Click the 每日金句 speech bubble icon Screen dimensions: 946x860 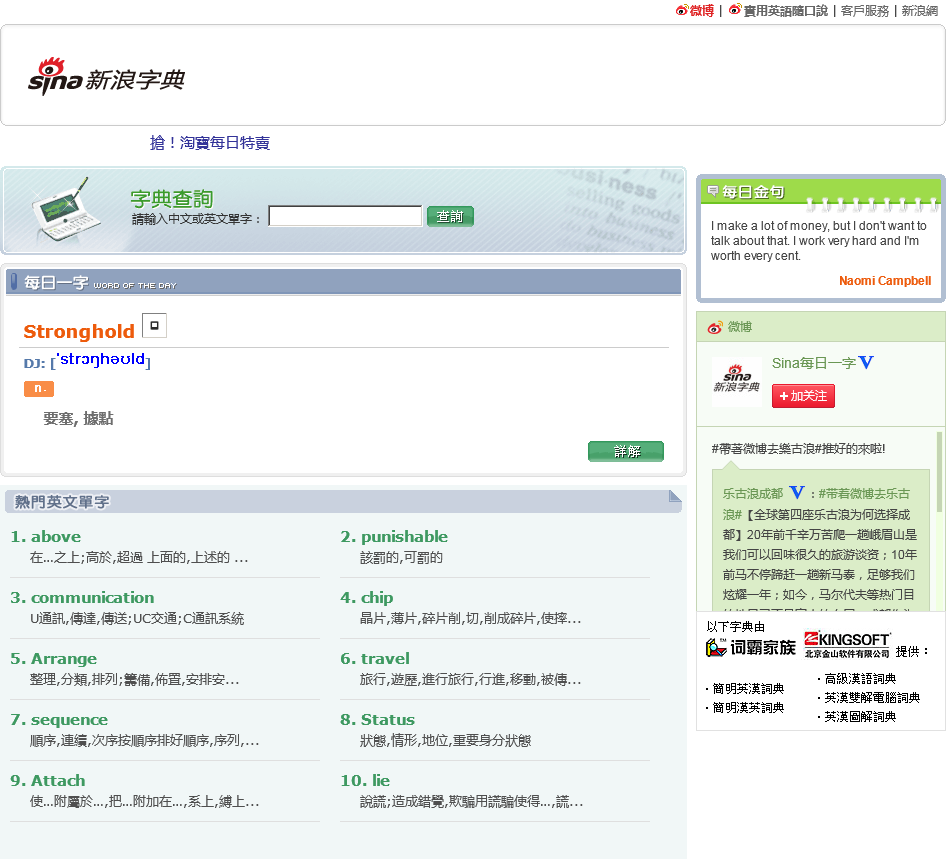pyautogui.click(x=713, y=191)
